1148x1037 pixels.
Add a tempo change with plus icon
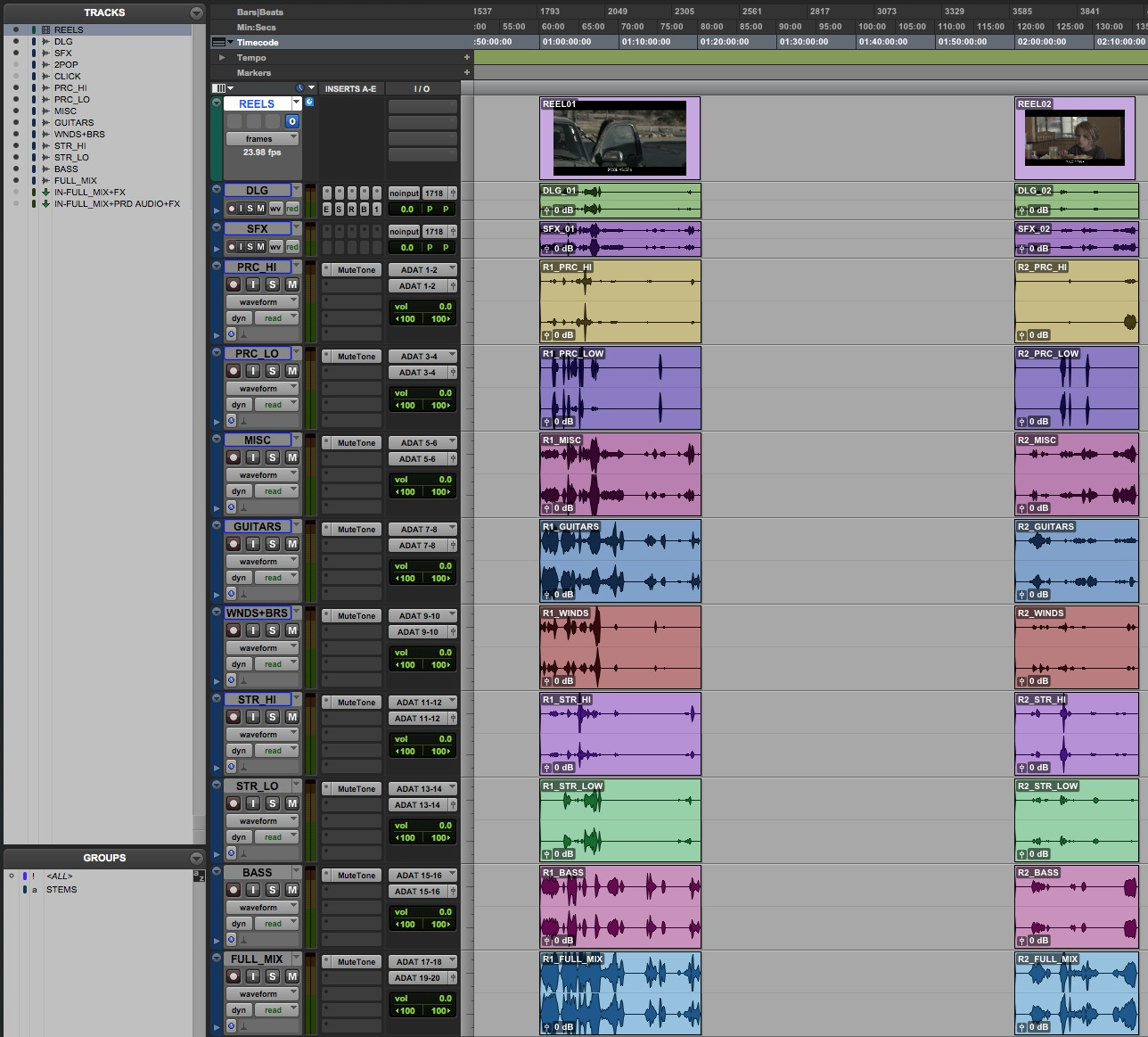click(466, 58)
